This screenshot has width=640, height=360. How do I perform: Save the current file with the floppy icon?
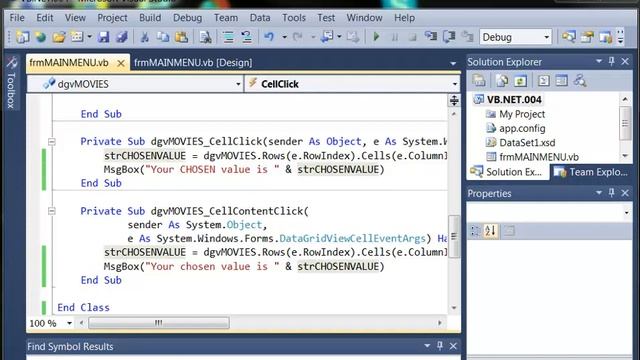103,37
